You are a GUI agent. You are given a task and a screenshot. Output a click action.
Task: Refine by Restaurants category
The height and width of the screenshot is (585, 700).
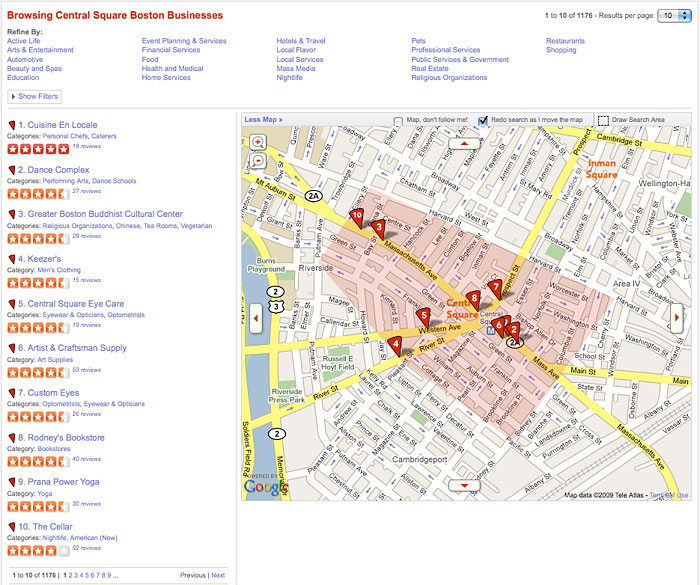565,41
